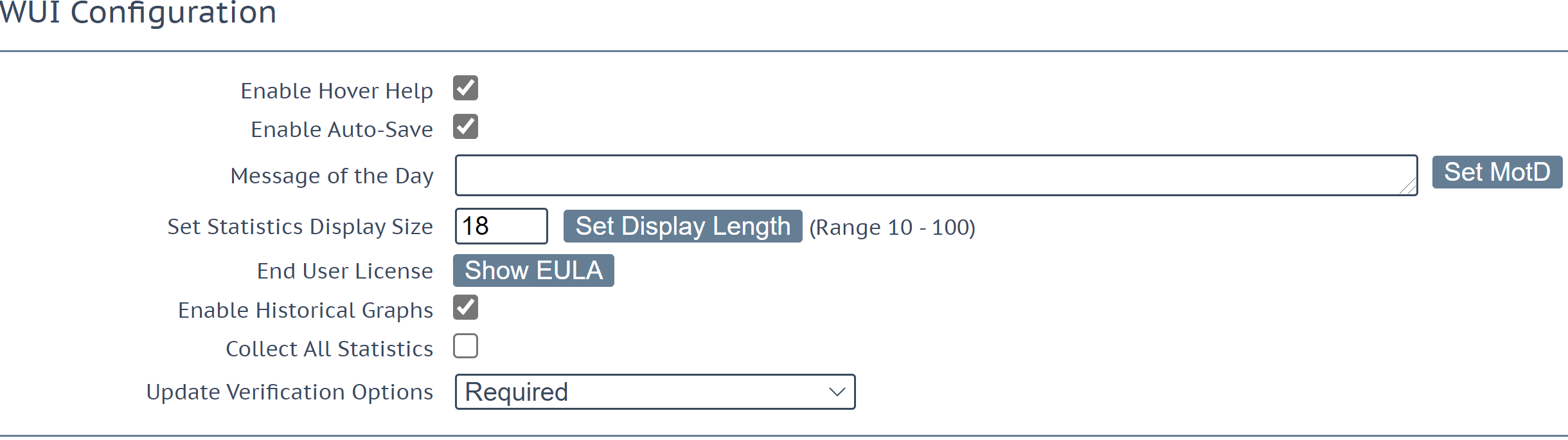The height and width of the screenshot is (440, 1568).
Task: Click the Message of the Day label
Action: pos(332,176)
